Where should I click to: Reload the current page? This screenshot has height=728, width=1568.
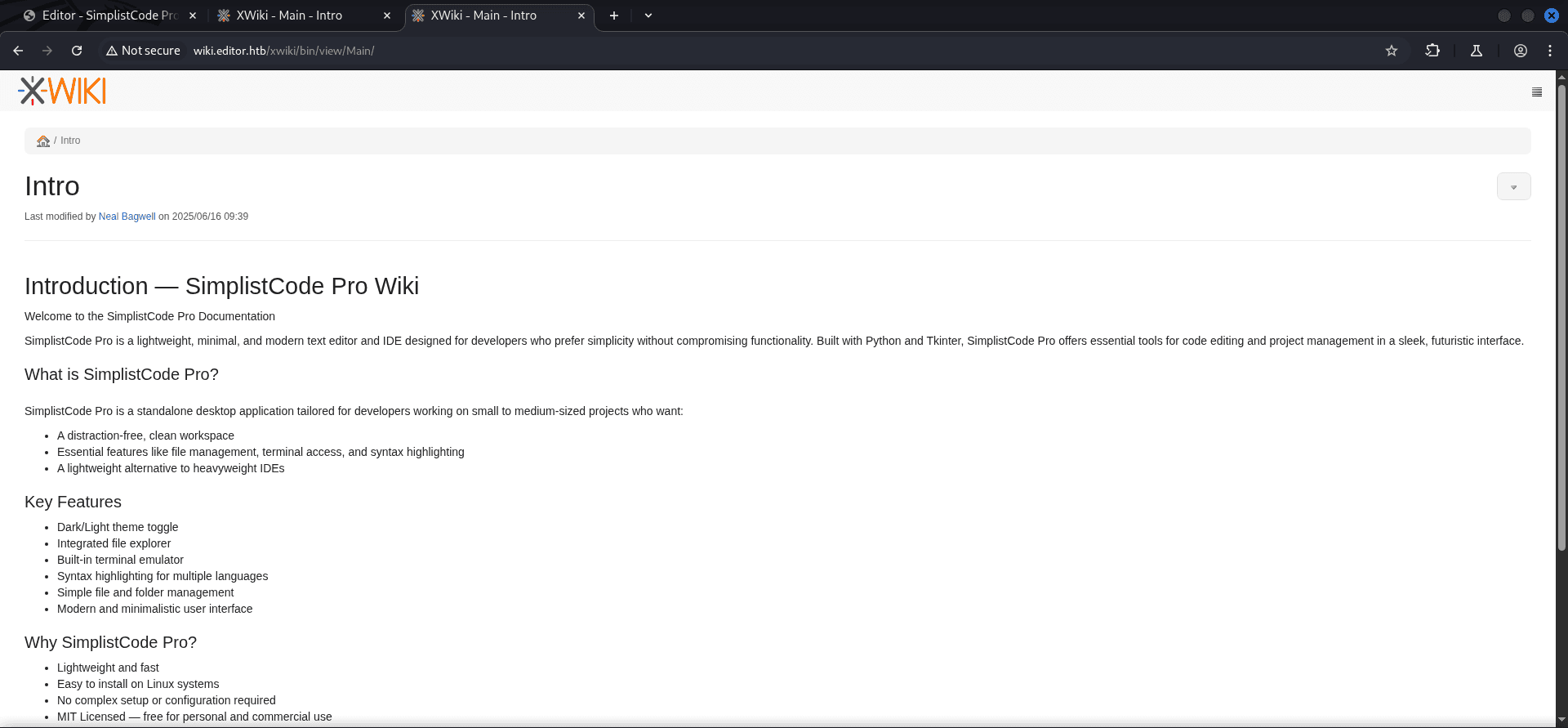tap(77, 51)
